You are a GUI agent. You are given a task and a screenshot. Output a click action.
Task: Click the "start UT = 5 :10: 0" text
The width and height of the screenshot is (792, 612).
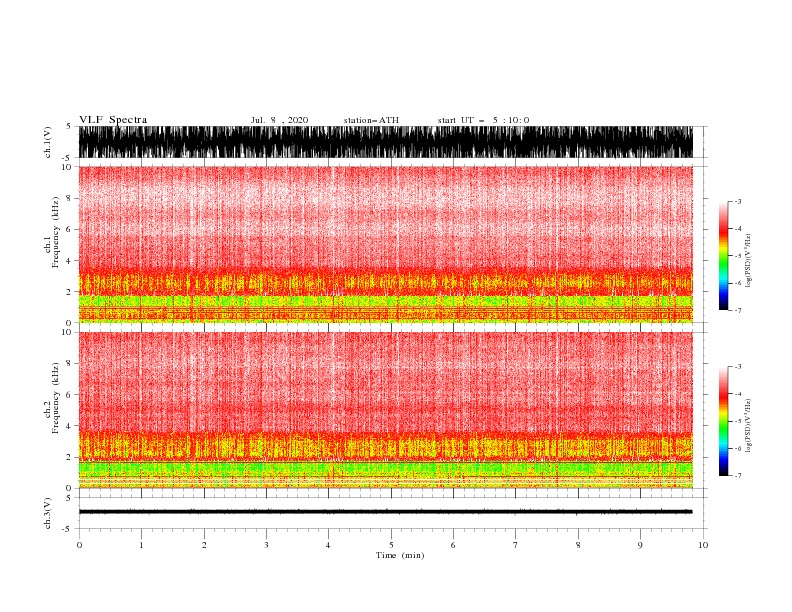tap(483, 120)
